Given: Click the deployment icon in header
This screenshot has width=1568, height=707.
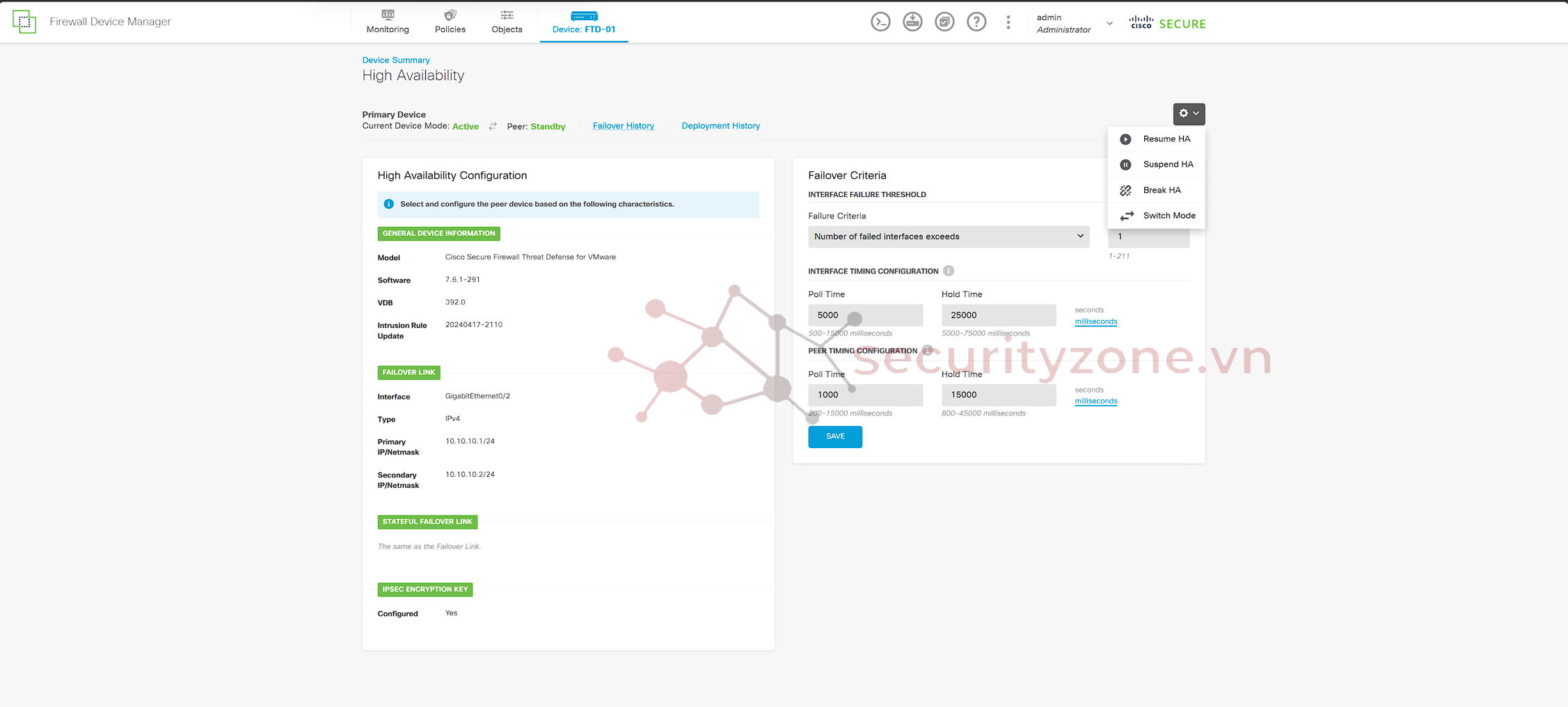Looking at the screenshot, I should (x=912, y=22).
